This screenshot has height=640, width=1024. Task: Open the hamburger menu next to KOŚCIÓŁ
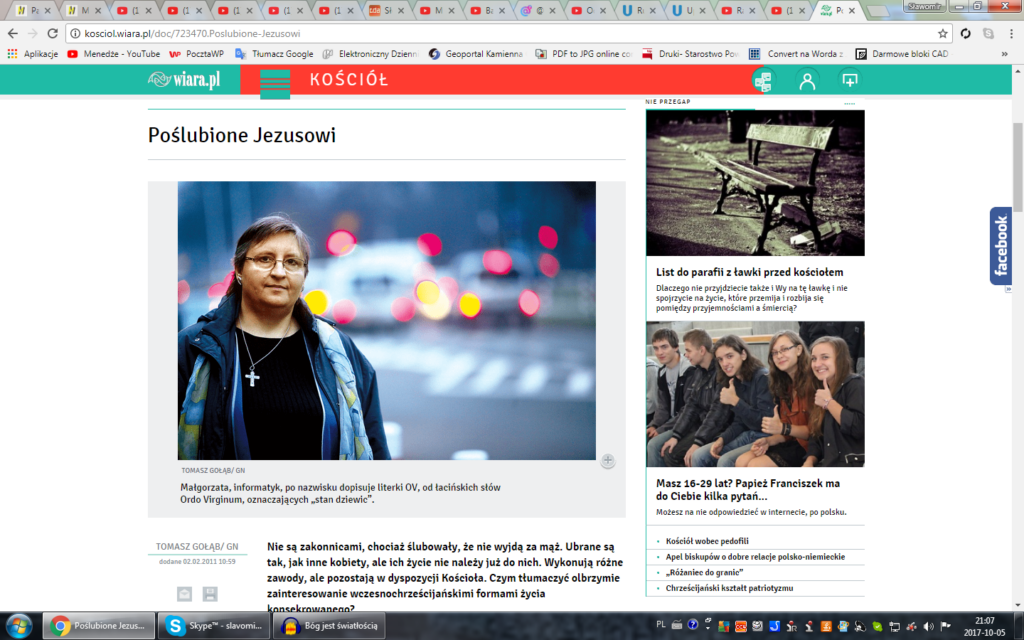pyautogui.click(x=274, y=82)
